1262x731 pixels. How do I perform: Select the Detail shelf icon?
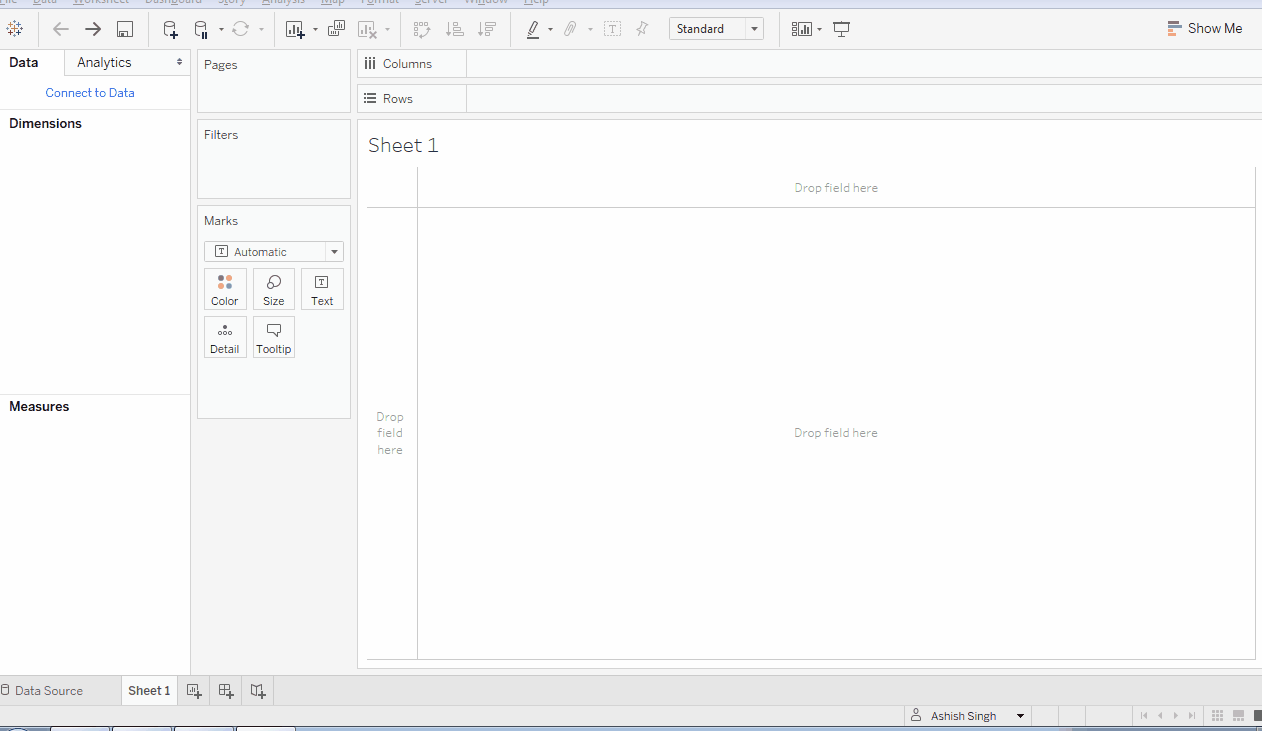pyautogui.click(x=225, y=337)
